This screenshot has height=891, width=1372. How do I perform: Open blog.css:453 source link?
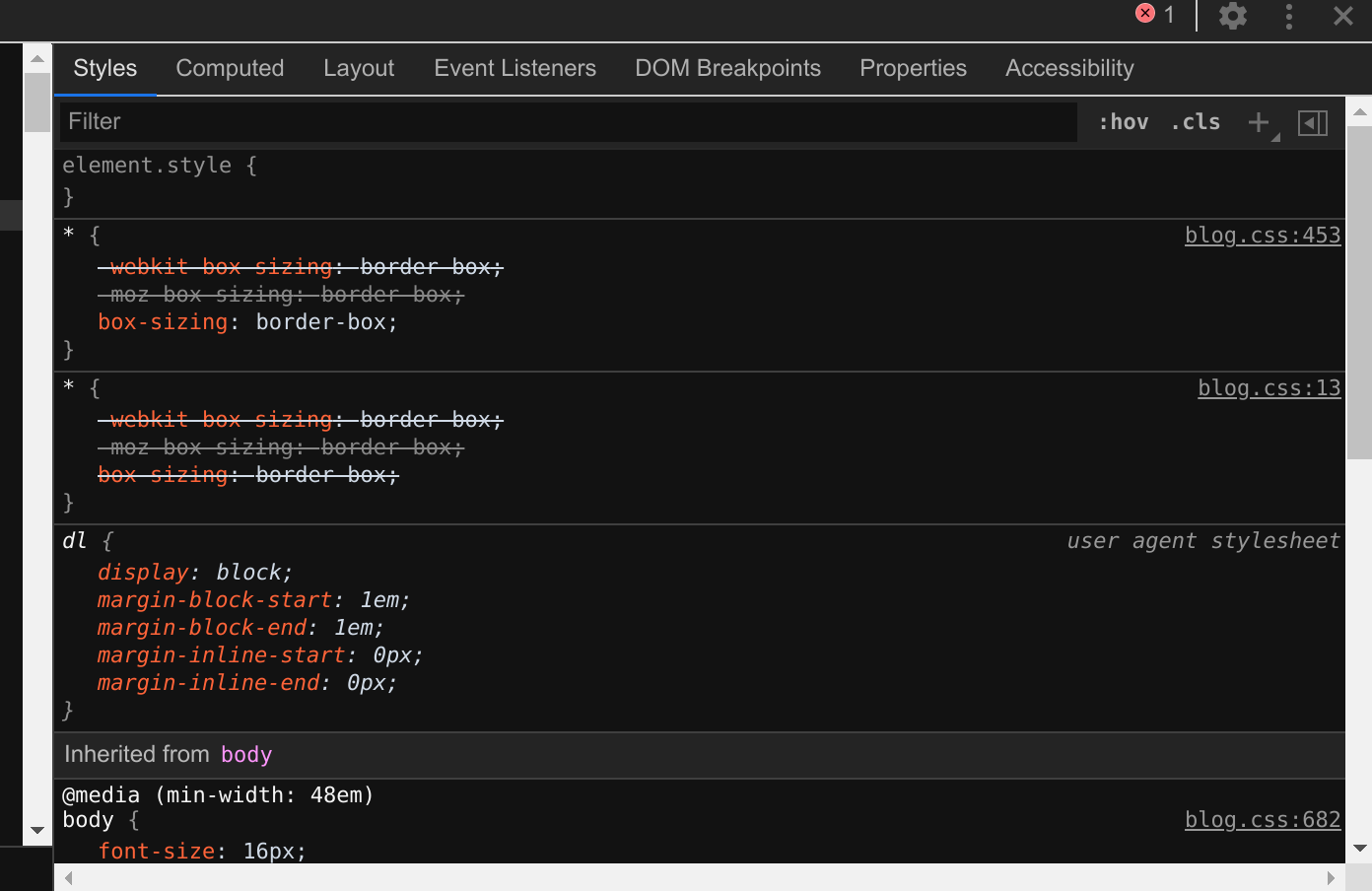[1263, 235]
